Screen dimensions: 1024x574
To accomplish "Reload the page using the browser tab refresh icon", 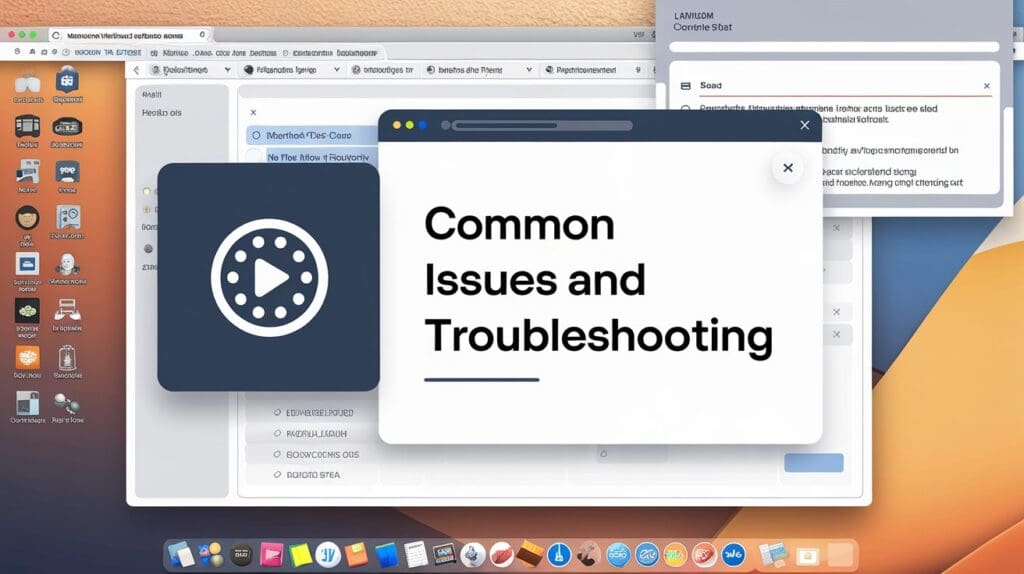I will tap(56, 35).
